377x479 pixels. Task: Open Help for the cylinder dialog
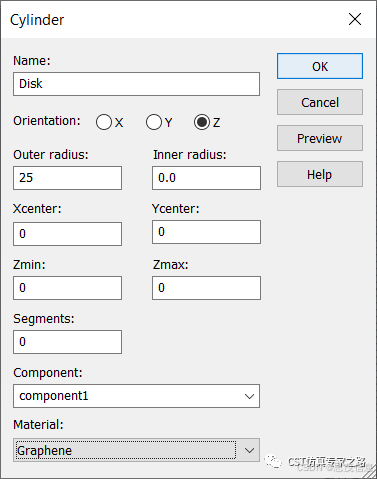click(x=320, y=174)
